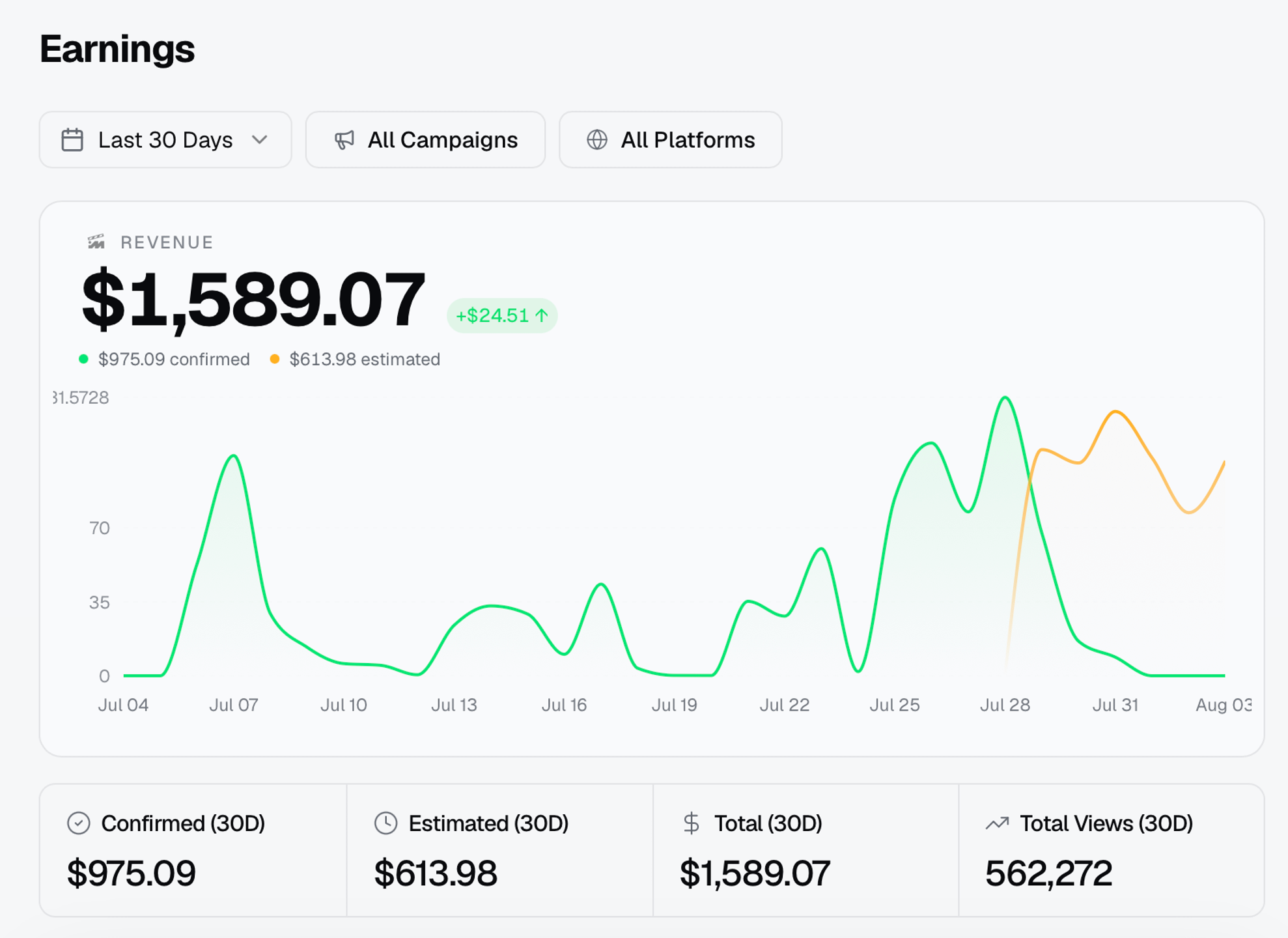Click the Total Views (30D) card label
This screenshot has height=938, width=1288.
[1106, 823]
